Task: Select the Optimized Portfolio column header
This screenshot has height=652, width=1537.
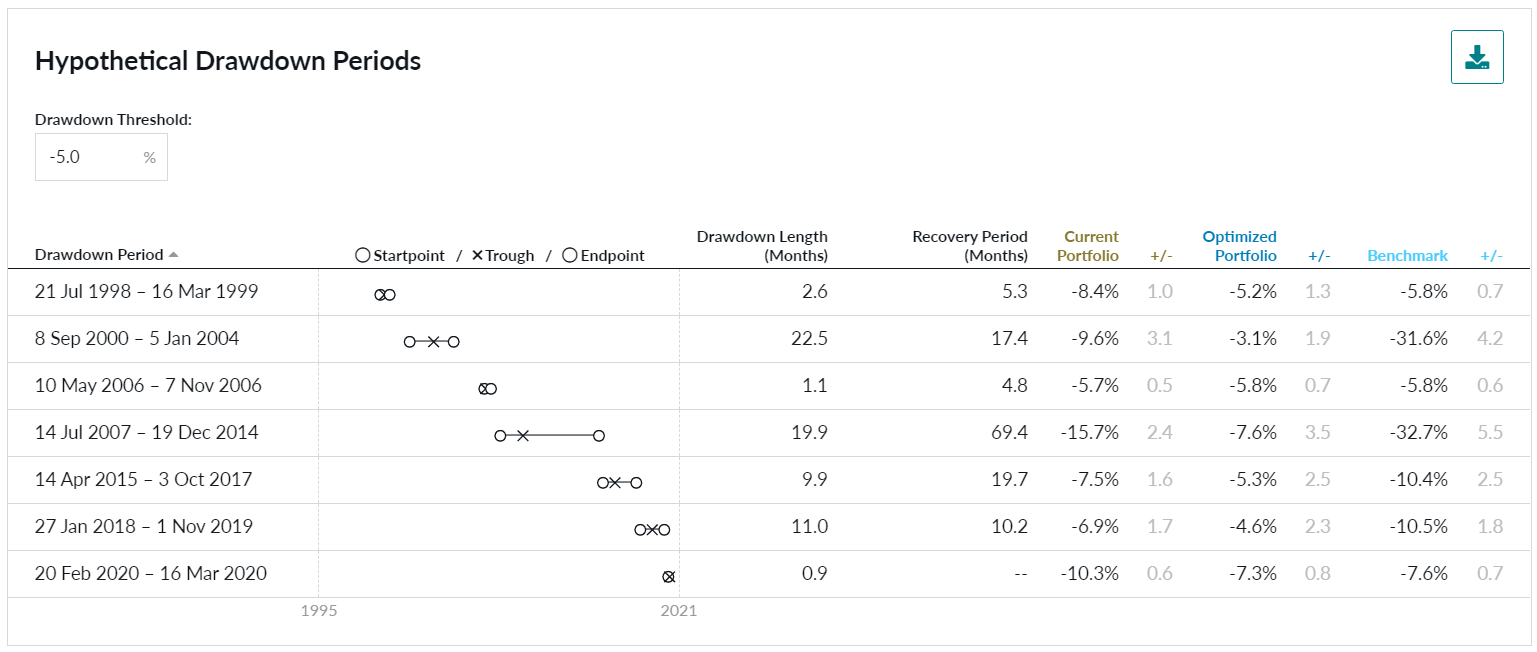Action: (1239, 246)
